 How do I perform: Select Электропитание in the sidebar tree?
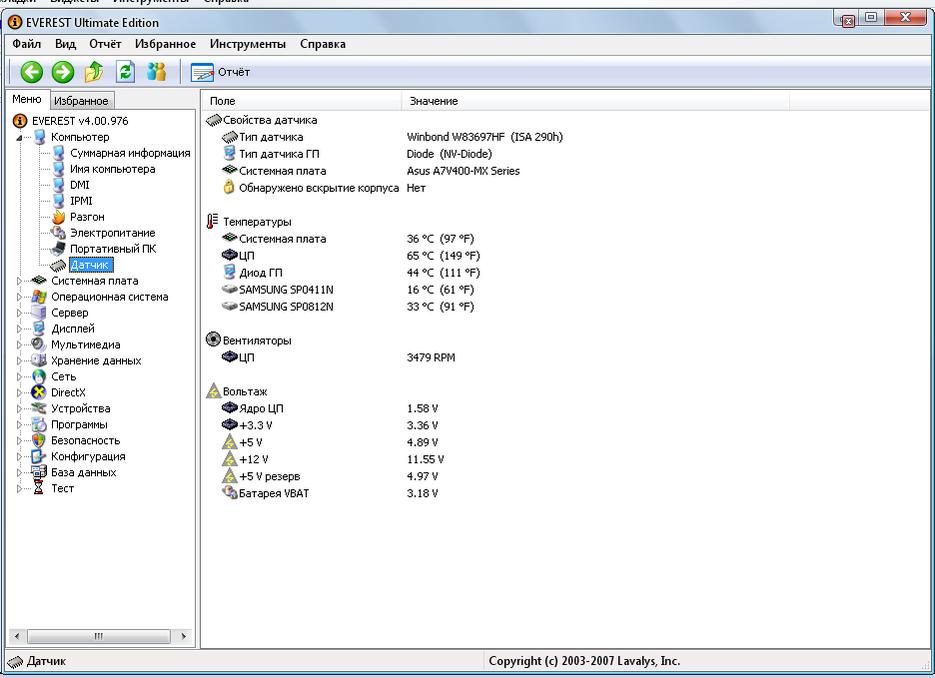coord(112,233)
